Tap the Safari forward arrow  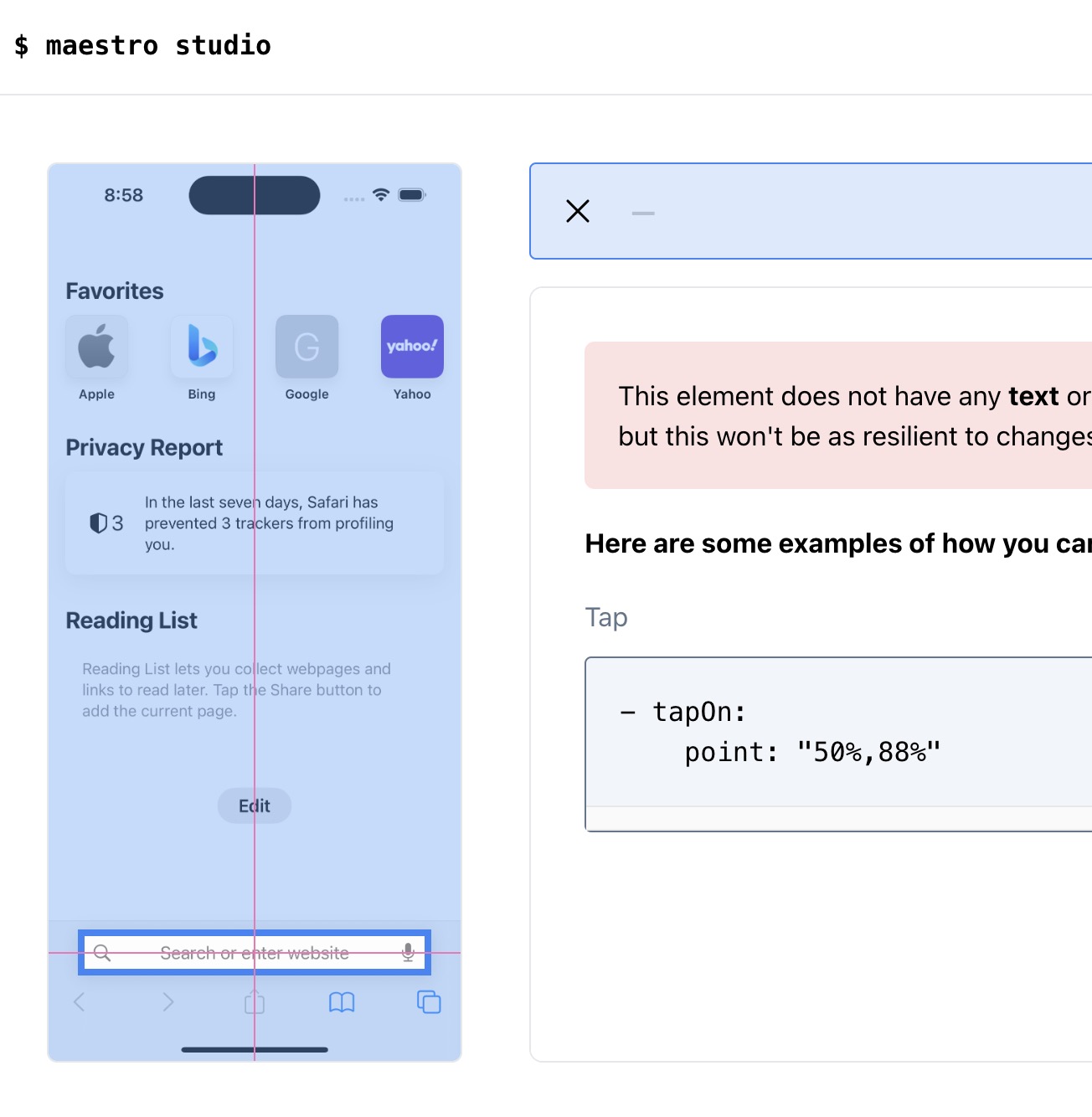[x=168, y=1002]
